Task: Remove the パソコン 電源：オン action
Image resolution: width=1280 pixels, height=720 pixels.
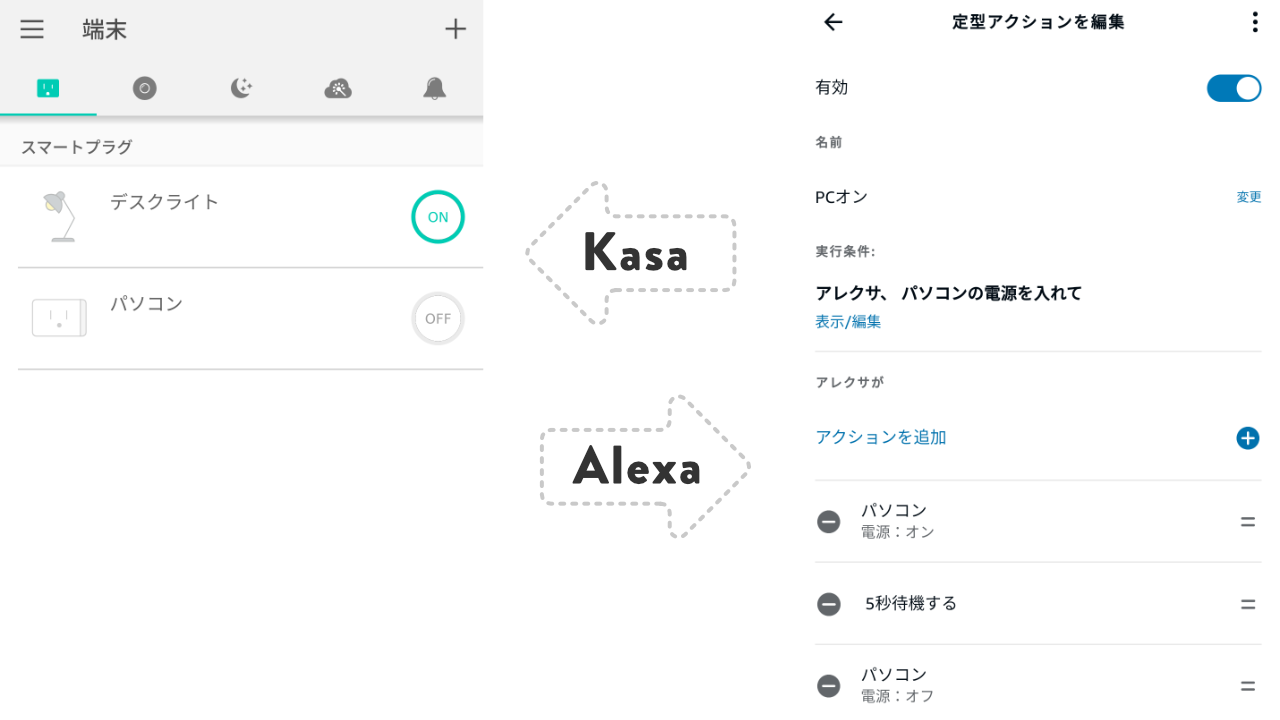Action: pos(829,521)
